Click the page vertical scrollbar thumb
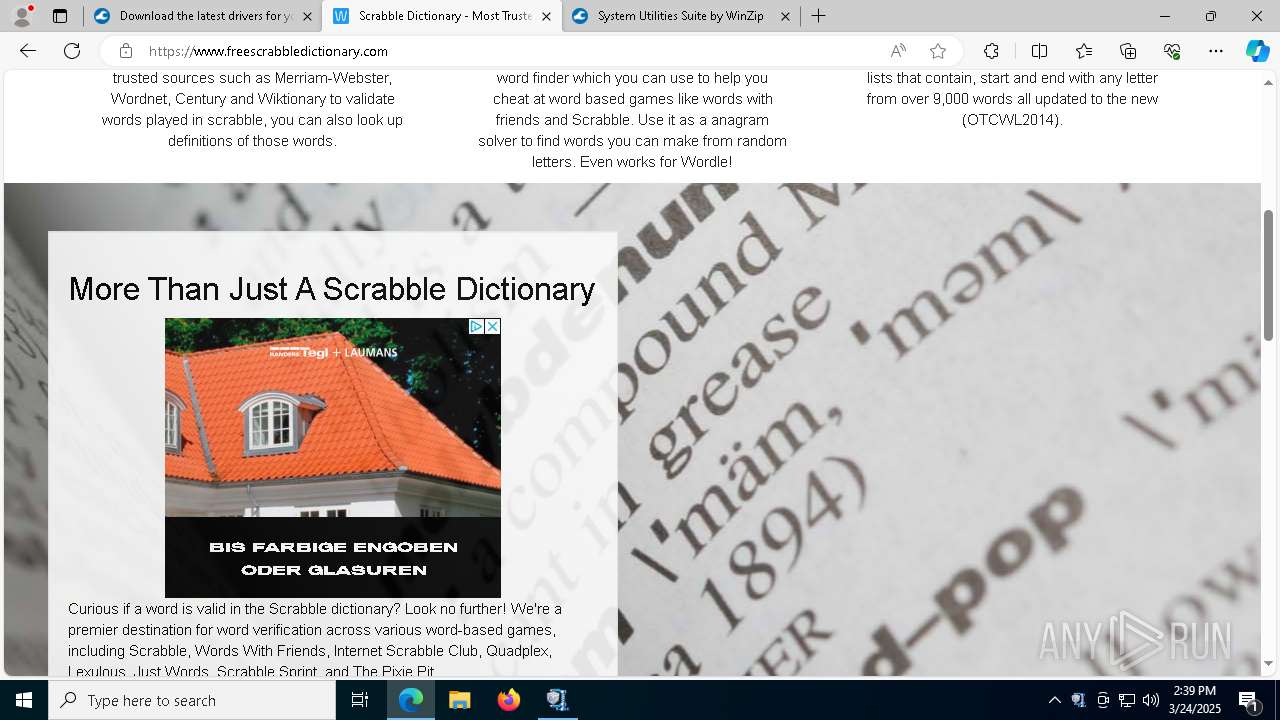Screen dimensions: 1280x720 pos(1269,275)
